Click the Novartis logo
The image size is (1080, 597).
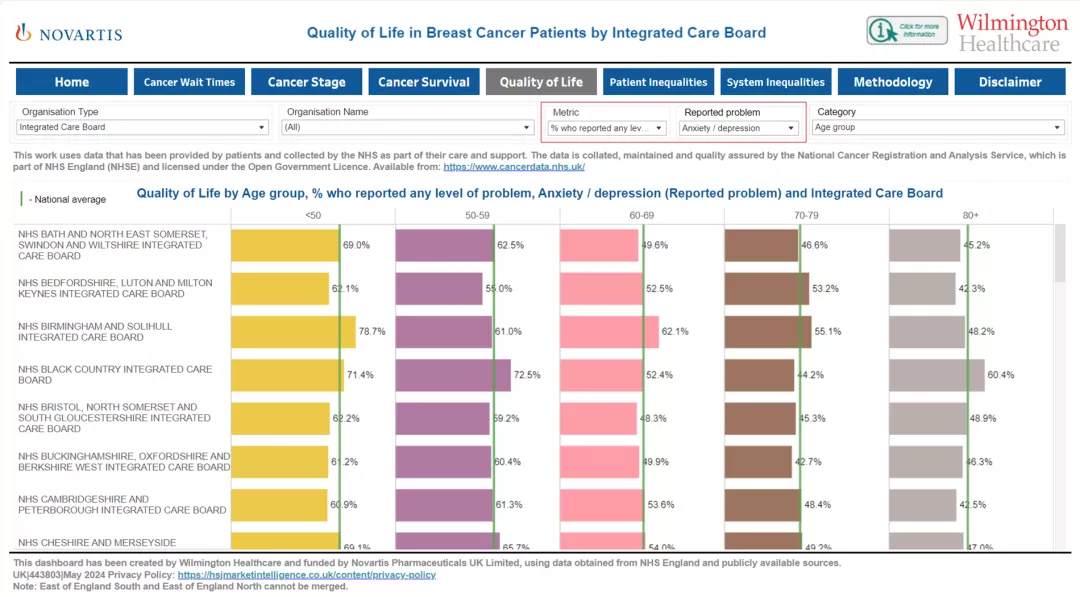tap(67, 33)
